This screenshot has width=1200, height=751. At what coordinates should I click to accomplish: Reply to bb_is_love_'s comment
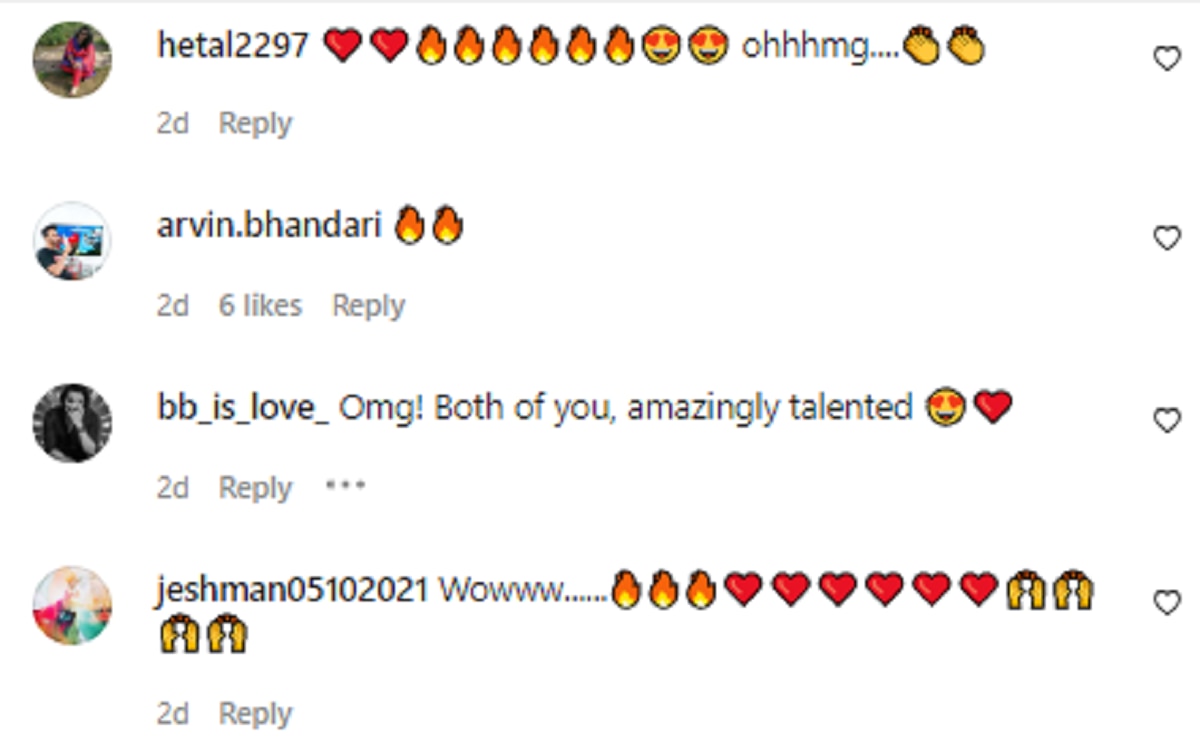point(255,488)
